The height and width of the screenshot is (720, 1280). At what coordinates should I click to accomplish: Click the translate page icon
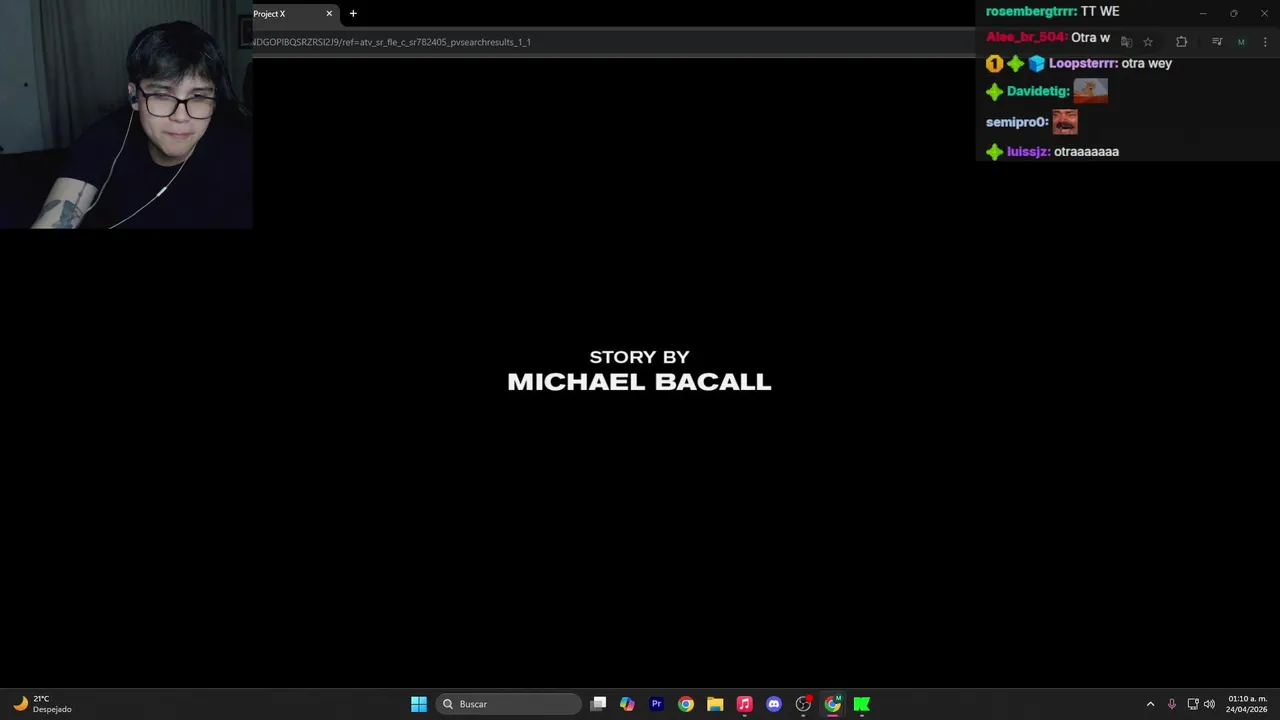1126,42
